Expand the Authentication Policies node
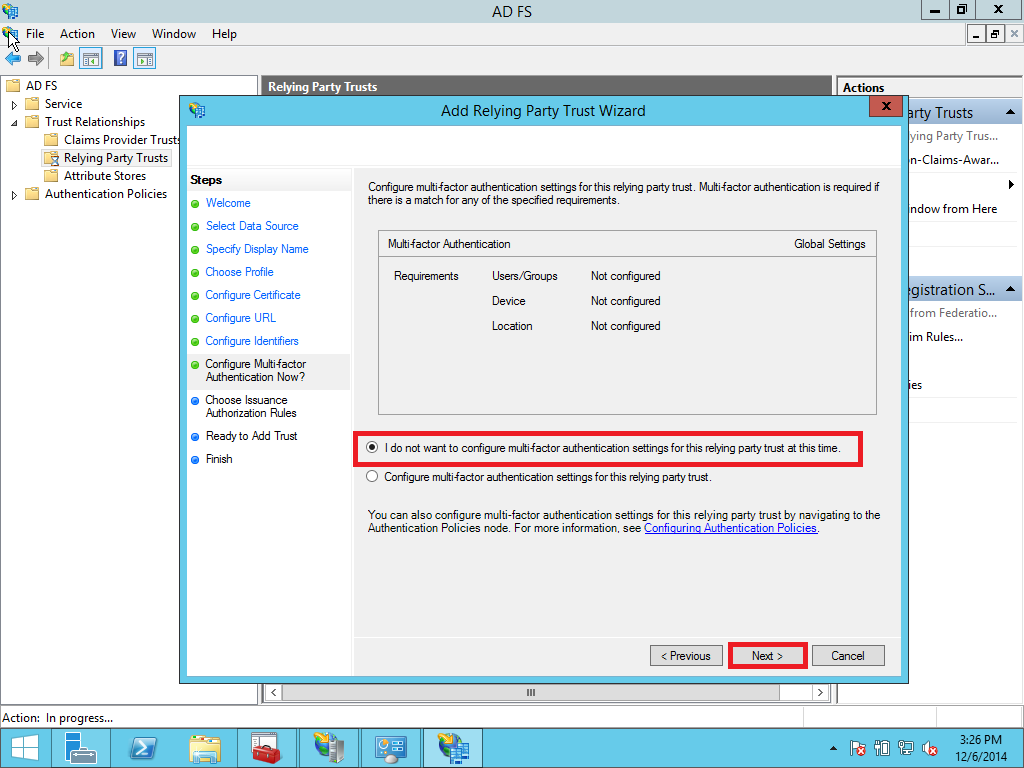The height and width of the screenshot is (768, 1024). click(14, 194)
